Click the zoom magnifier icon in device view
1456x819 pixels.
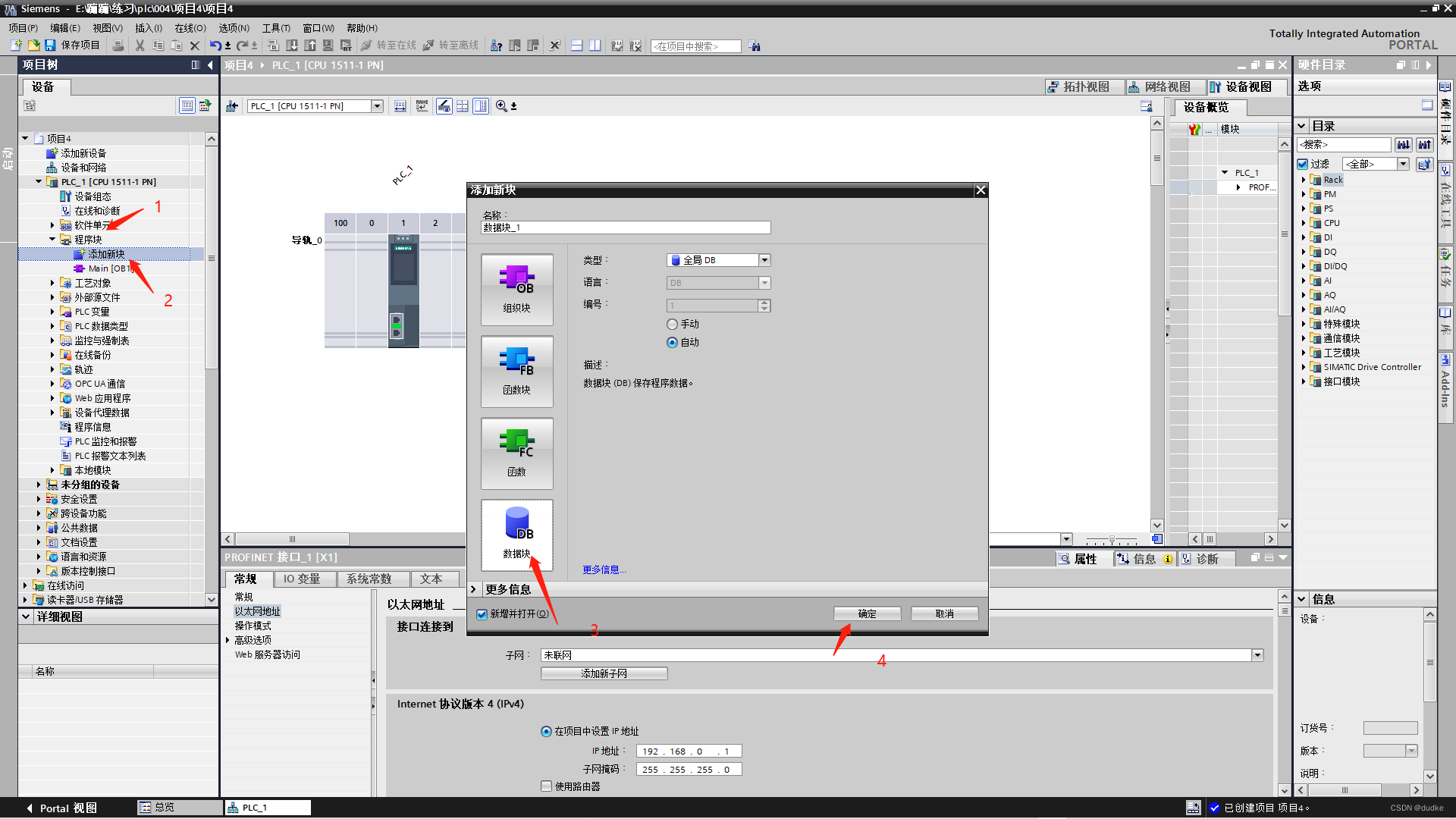pyautogui.click(x=501, y=106)
